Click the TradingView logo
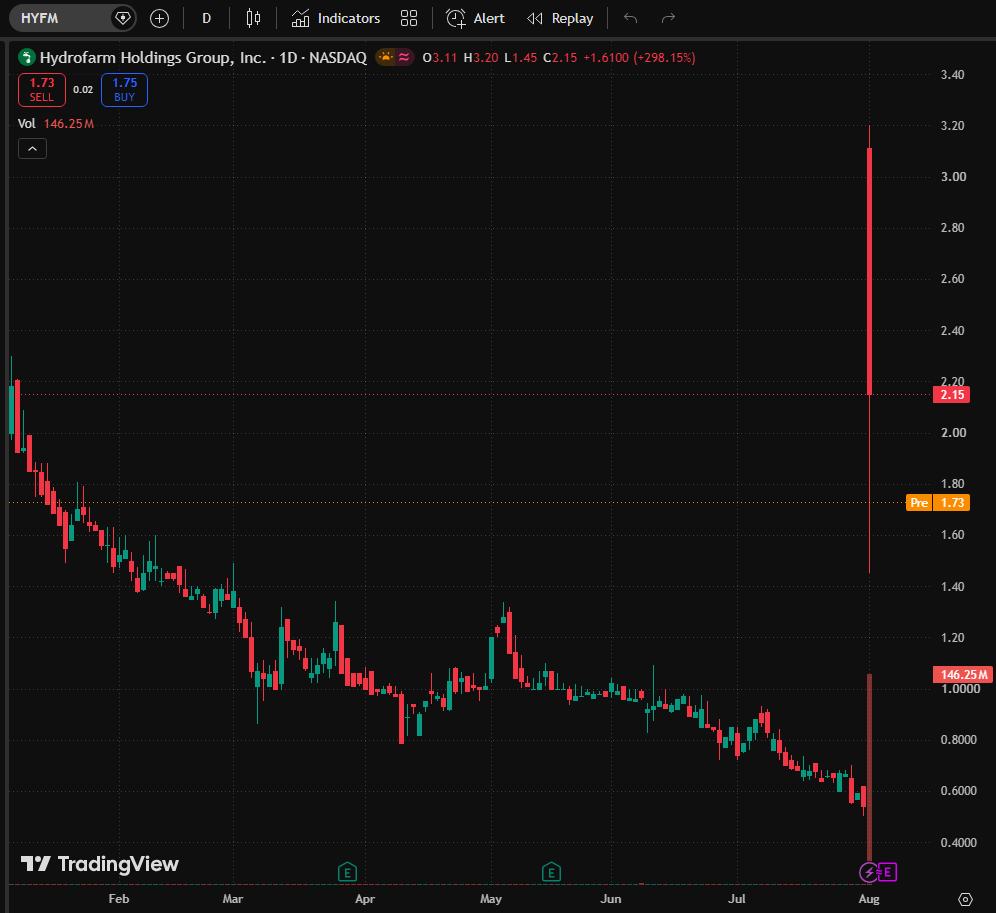 click(100, 864)
